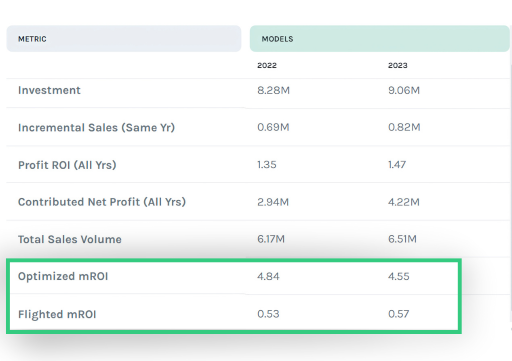Image resolution: width=512 pixels, height=361 pixels.
Task: Select Incremental Sales (Same Yr) label
Action: coord(96,127)
